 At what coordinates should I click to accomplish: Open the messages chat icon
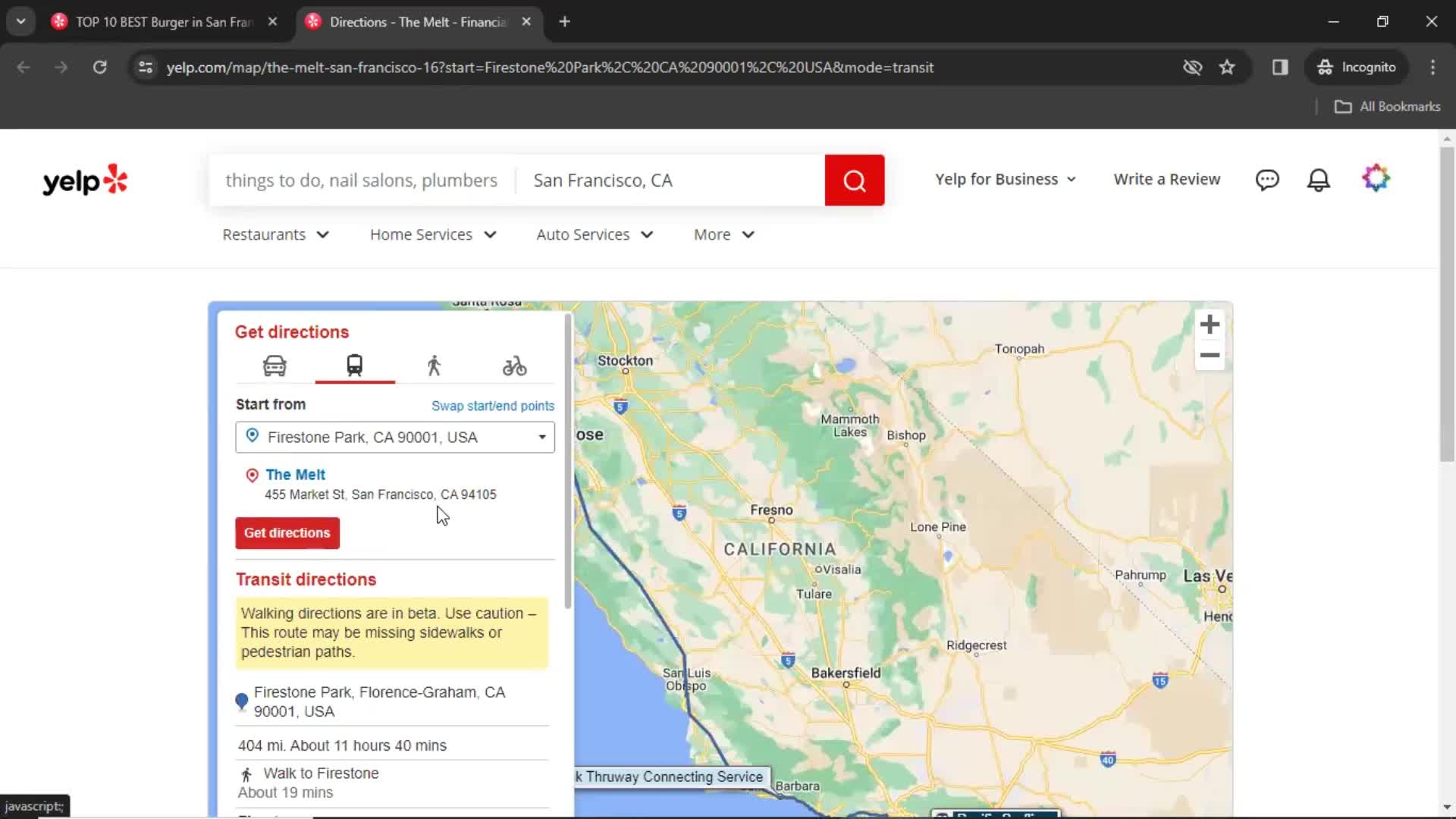click(1267, 180)
